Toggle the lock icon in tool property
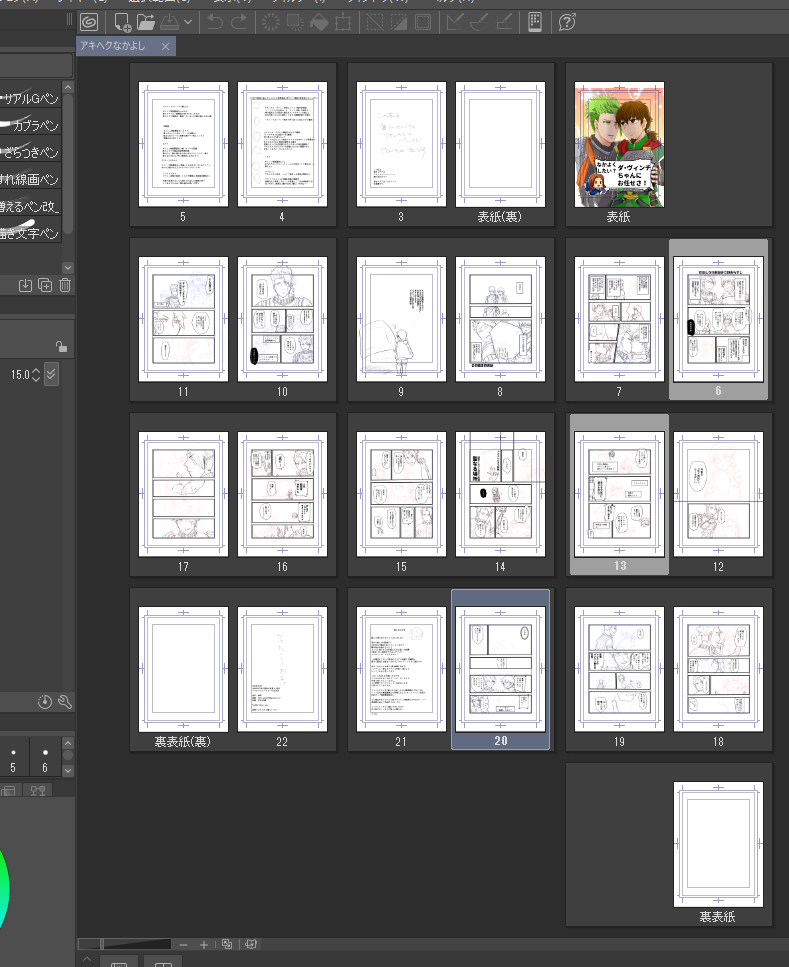Viewport: 789px width, 967px height. click(x=61, y=347)
